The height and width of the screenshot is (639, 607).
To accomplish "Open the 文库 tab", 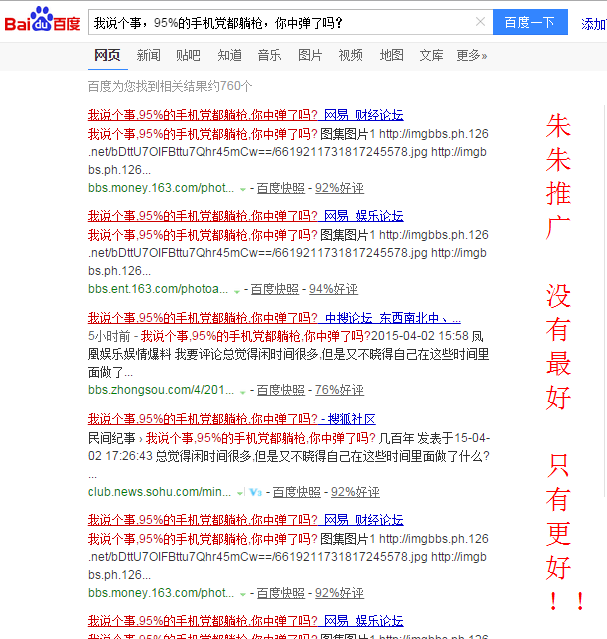I will pyautogui.click(x=431, y=55).
